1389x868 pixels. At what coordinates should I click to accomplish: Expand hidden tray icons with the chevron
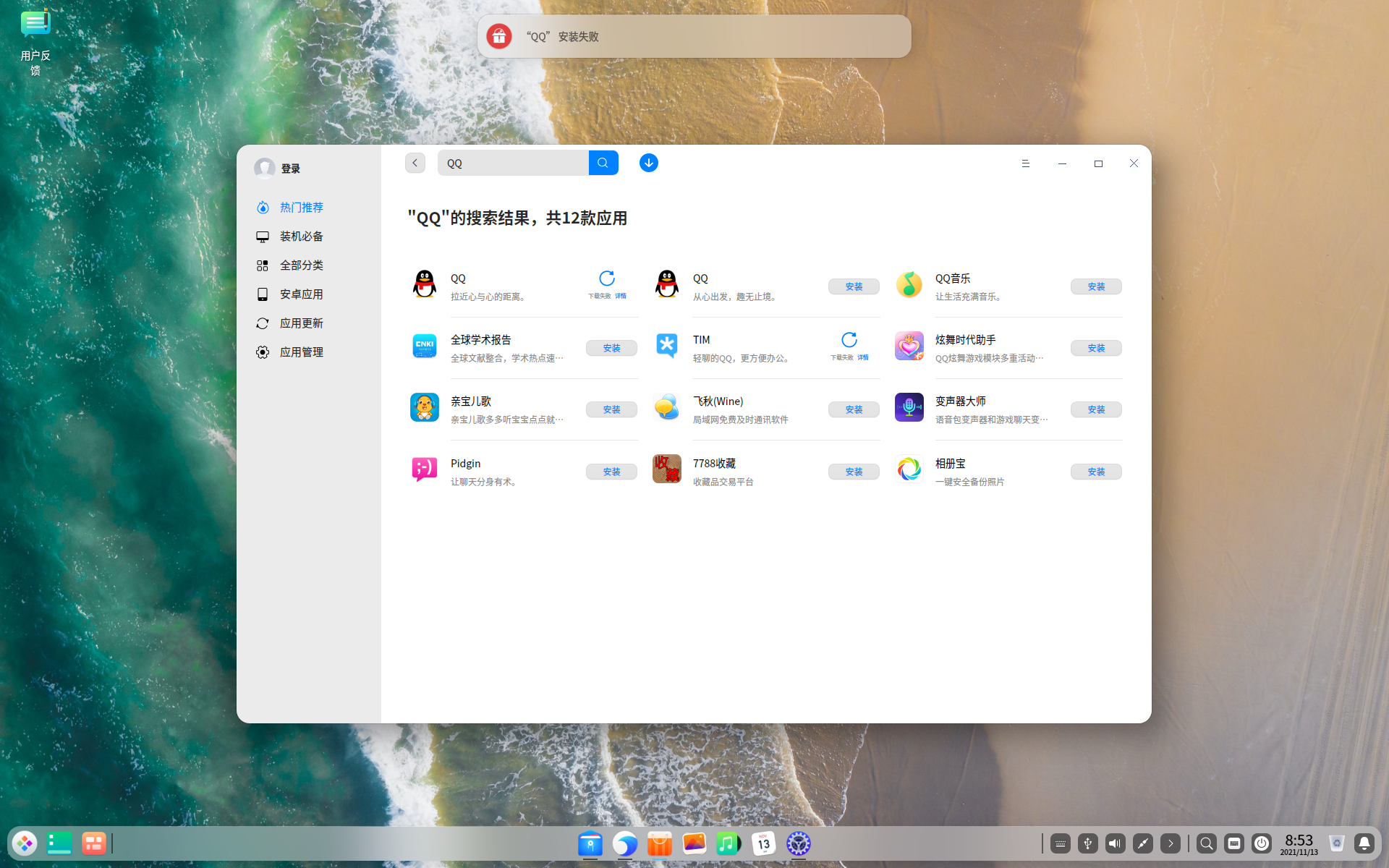1171,843
